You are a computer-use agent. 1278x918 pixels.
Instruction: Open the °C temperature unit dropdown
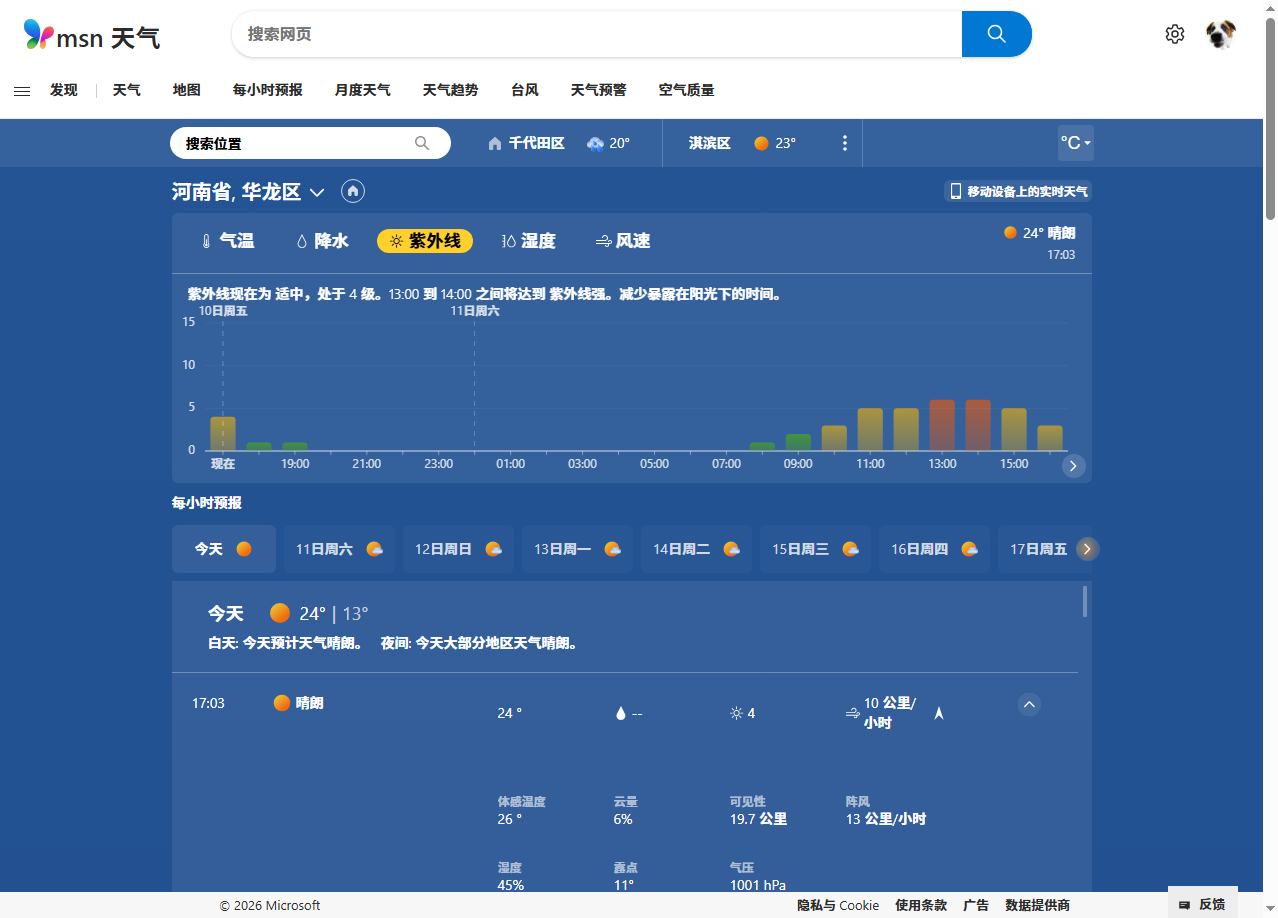[x=1075, y=143]
